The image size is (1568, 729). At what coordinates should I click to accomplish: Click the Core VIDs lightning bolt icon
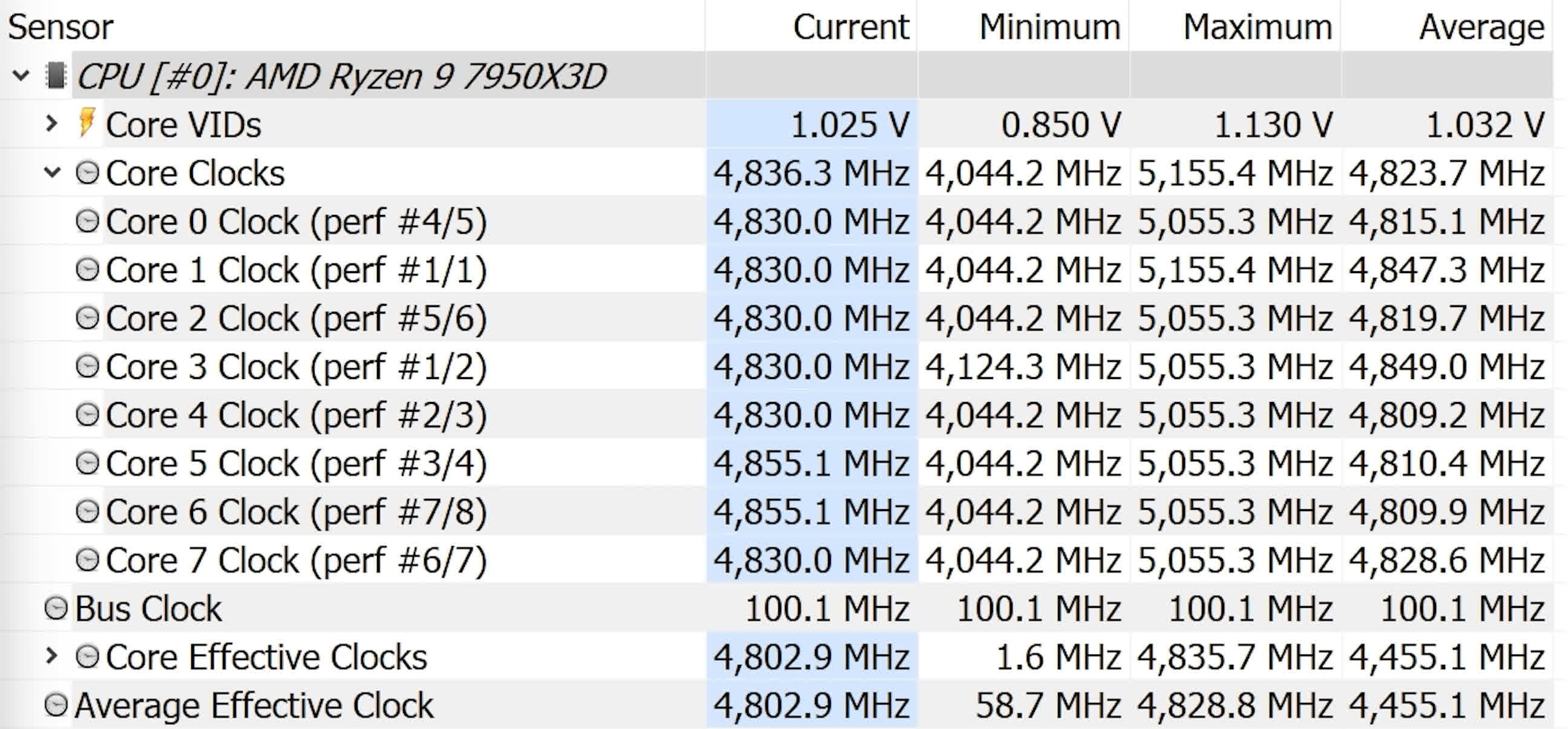[87, 124]
